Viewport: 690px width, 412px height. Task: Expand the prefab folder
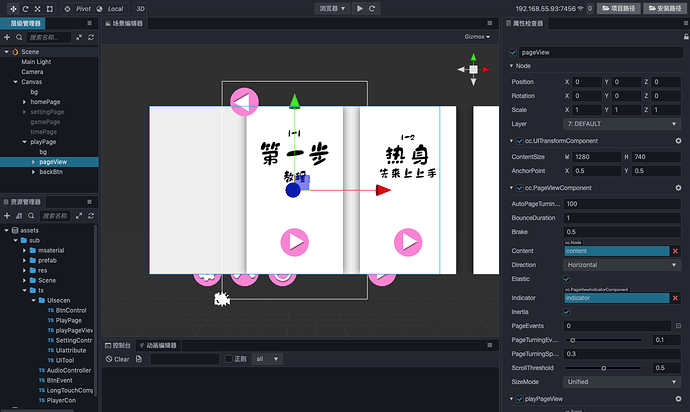point(24,261)
